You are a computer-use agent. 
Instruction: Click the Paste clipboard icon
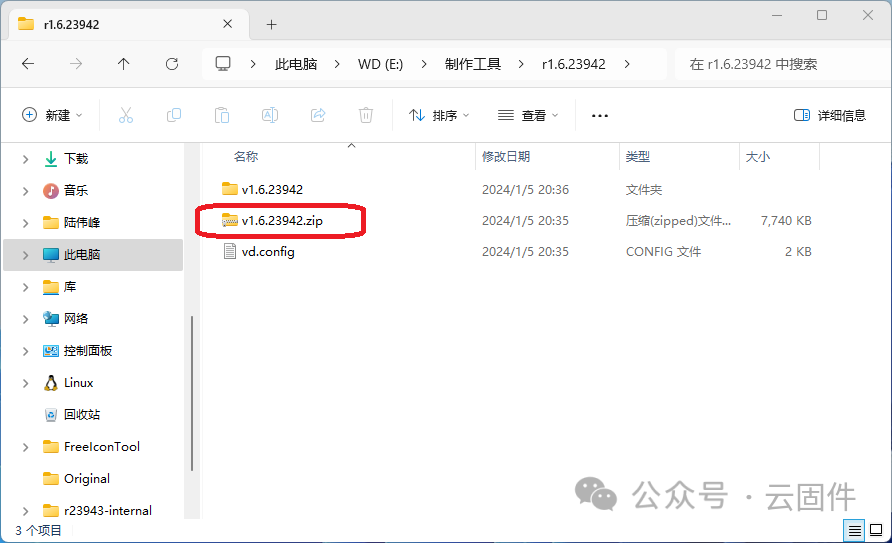[x=222, y=115]
